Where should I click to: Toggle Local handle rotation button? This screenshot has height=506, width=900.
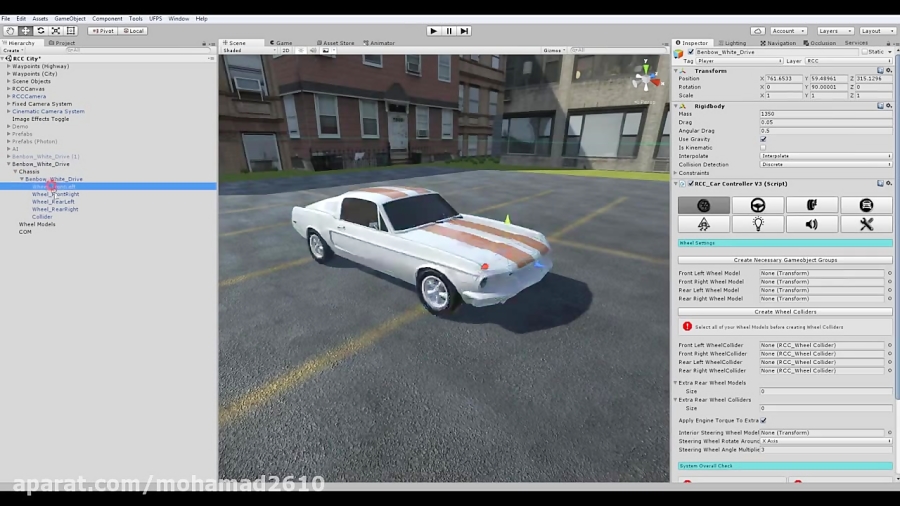coord(133,31)
